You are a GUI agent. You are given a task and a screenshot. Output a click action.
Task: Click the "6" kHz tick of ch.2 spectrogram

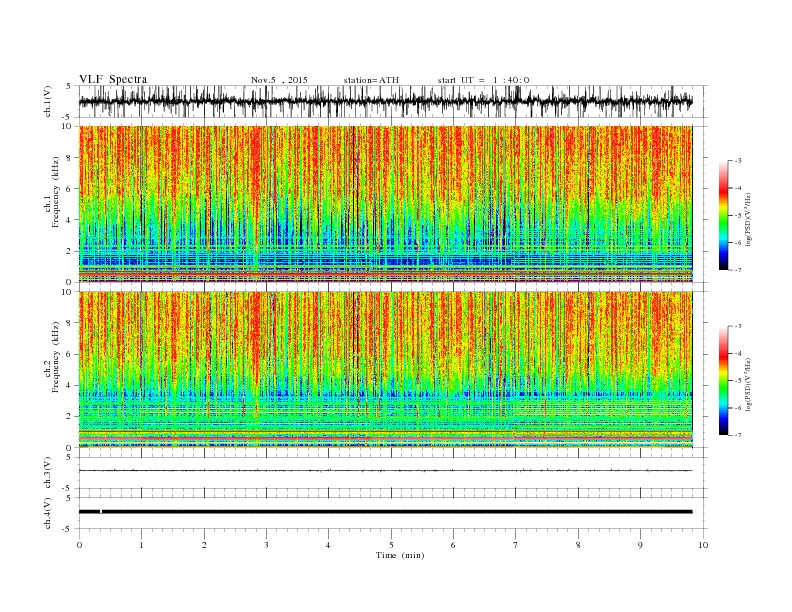(69, 354)
